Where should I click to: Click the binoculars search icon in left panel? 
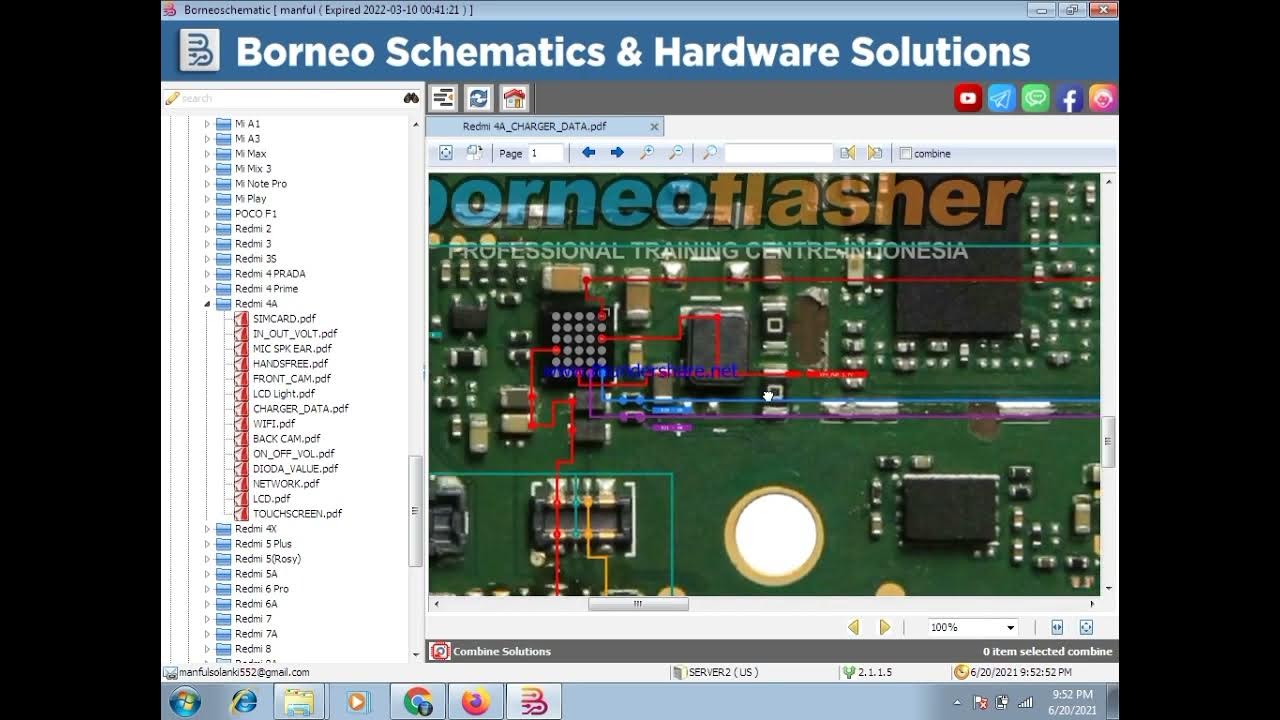tap(411, 98)
